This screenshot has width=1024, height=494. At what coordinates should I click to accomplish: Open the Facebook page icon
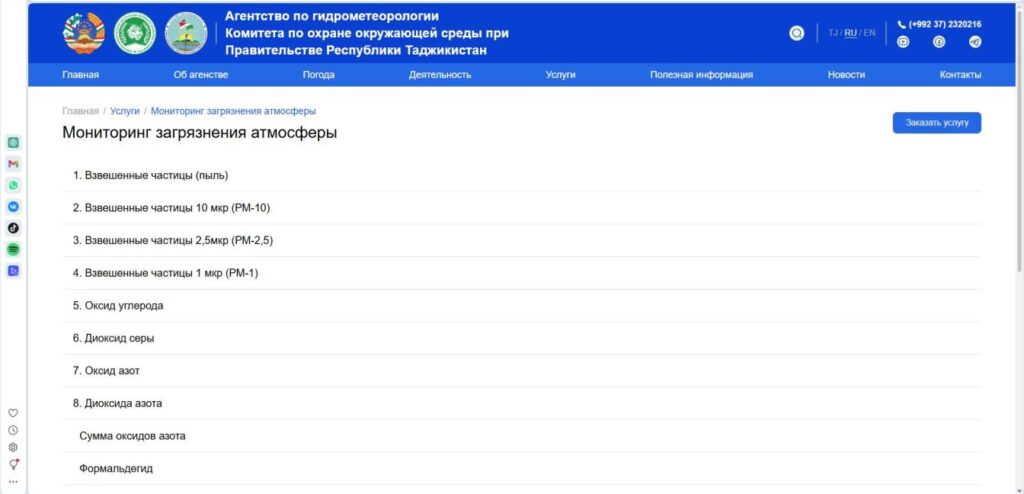tap(939, 42)
